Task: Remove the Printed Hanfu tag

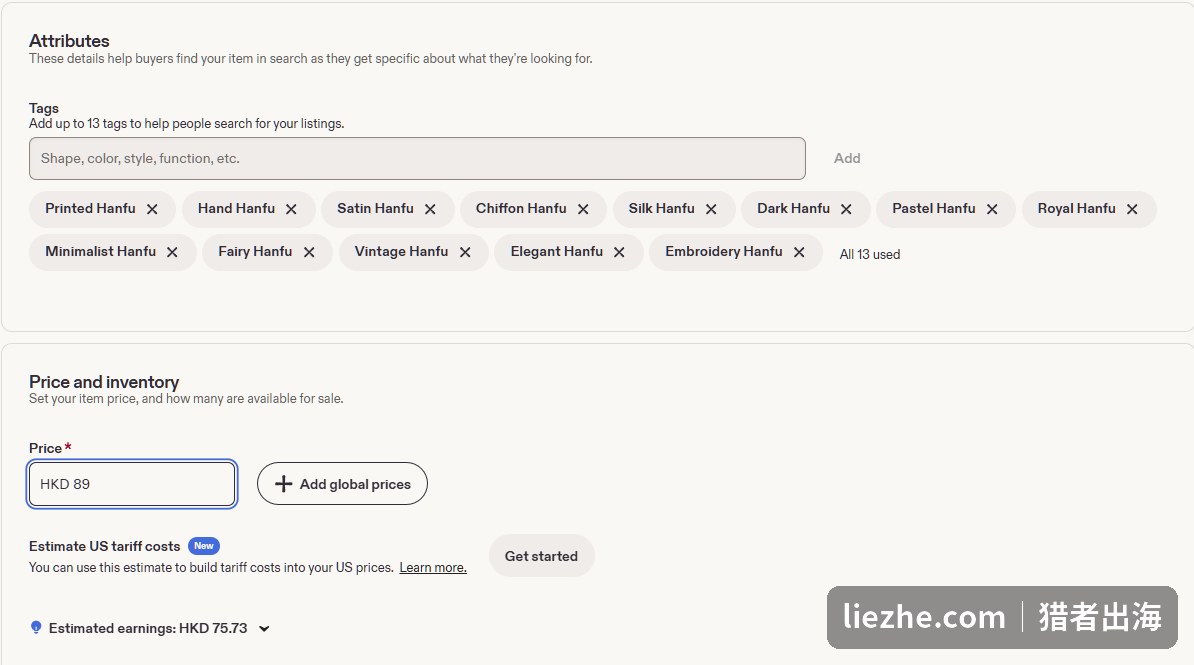Action: pos(152,209)
